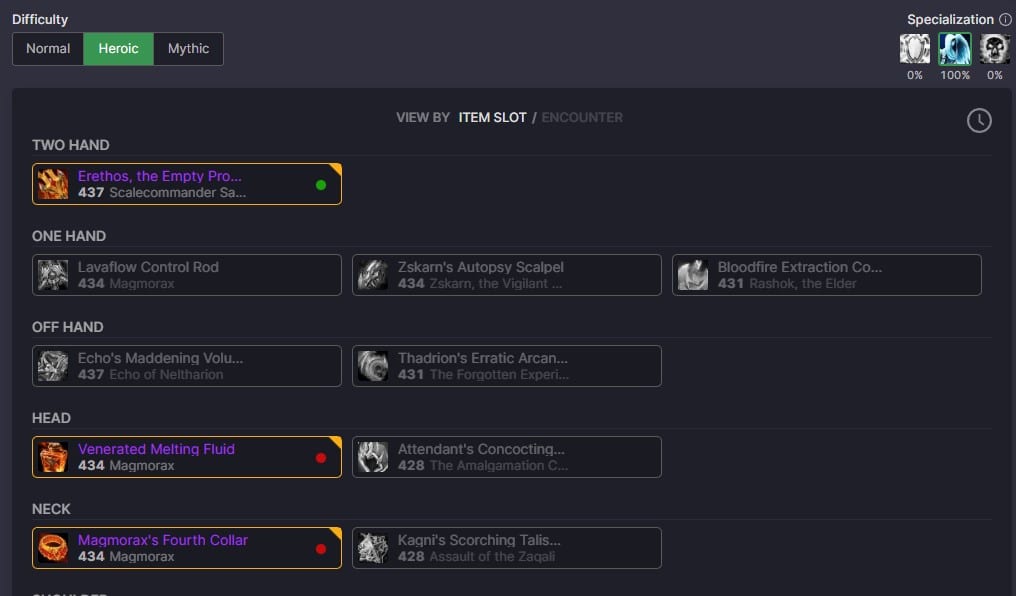View by Item Slot
Screen dimensions: 1016x596
(492, 118)
